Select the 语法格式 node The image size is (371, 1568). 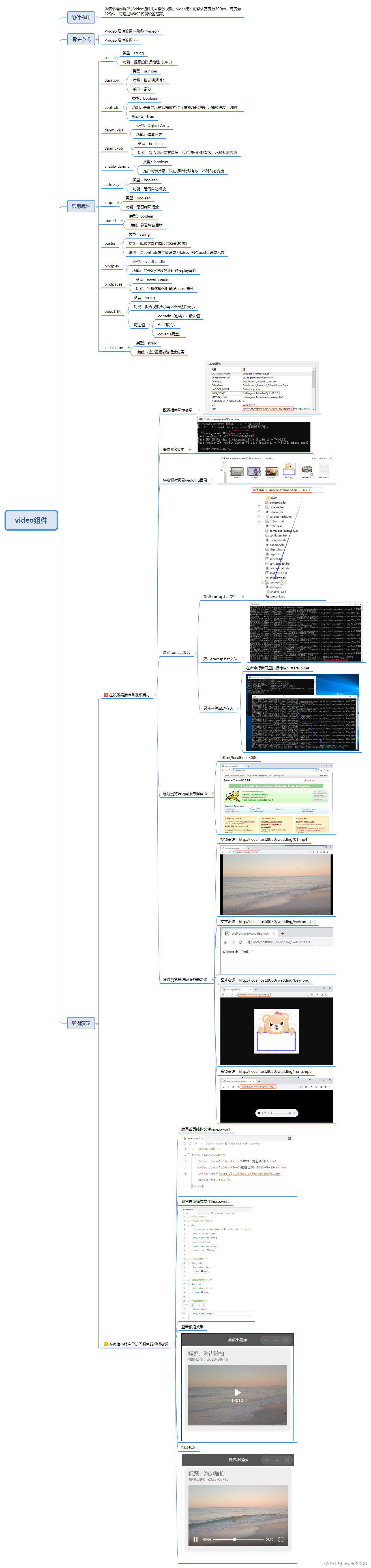point(81,40)
